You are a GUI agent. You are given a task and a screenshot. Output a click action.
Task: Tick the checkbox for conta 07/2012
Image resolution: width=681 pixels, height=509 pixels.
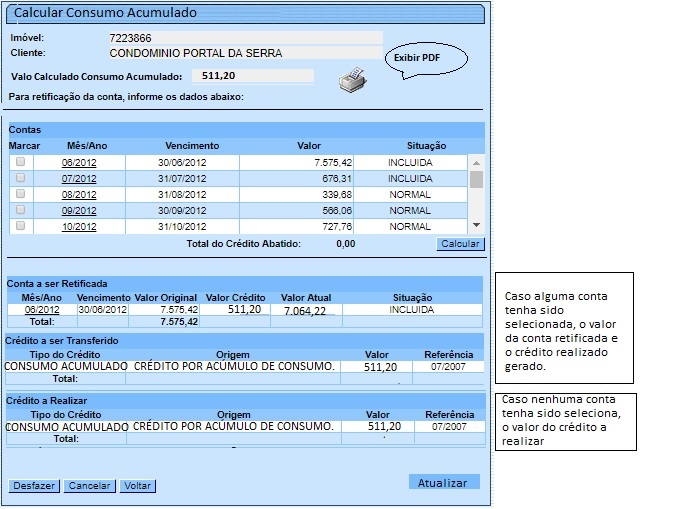click(x=20, y=178)
